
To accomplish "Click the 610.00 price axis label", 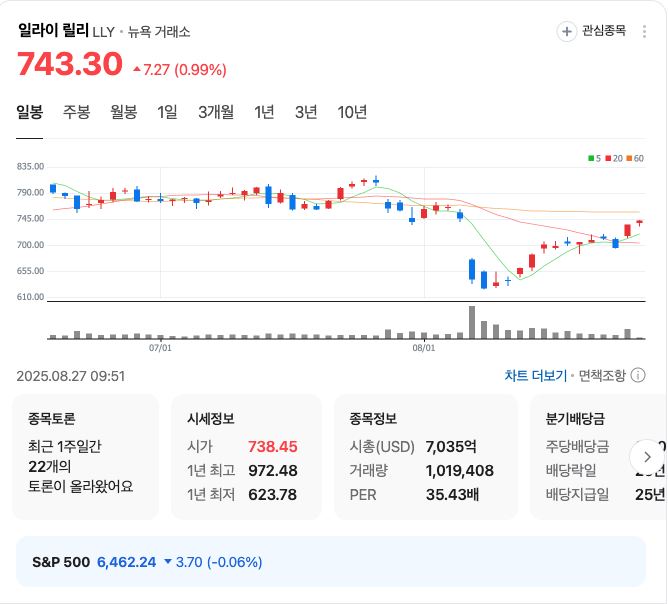I will coord(30,297).
